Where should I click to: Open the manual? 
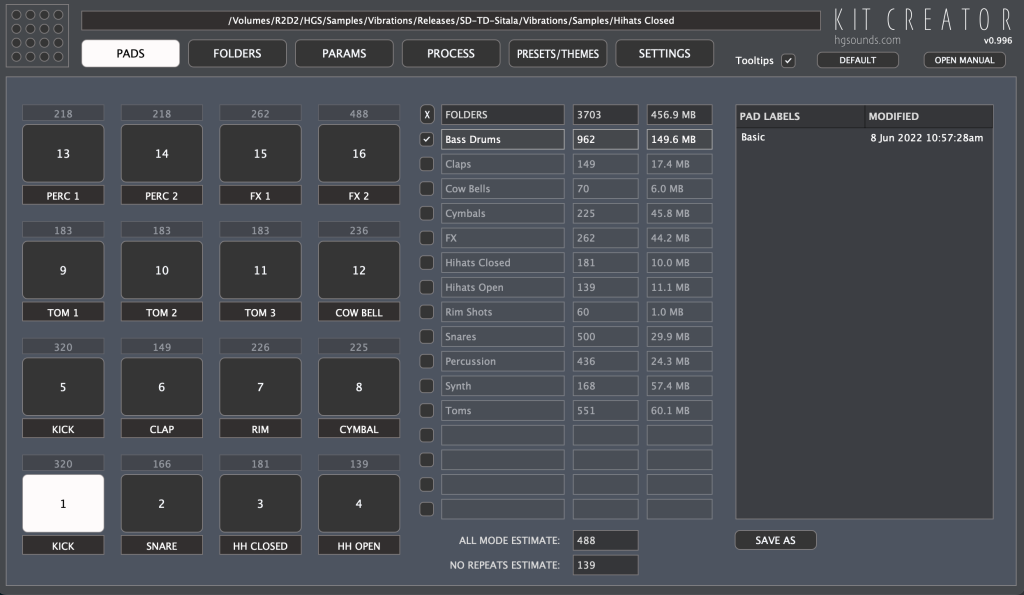click(966, 60)
